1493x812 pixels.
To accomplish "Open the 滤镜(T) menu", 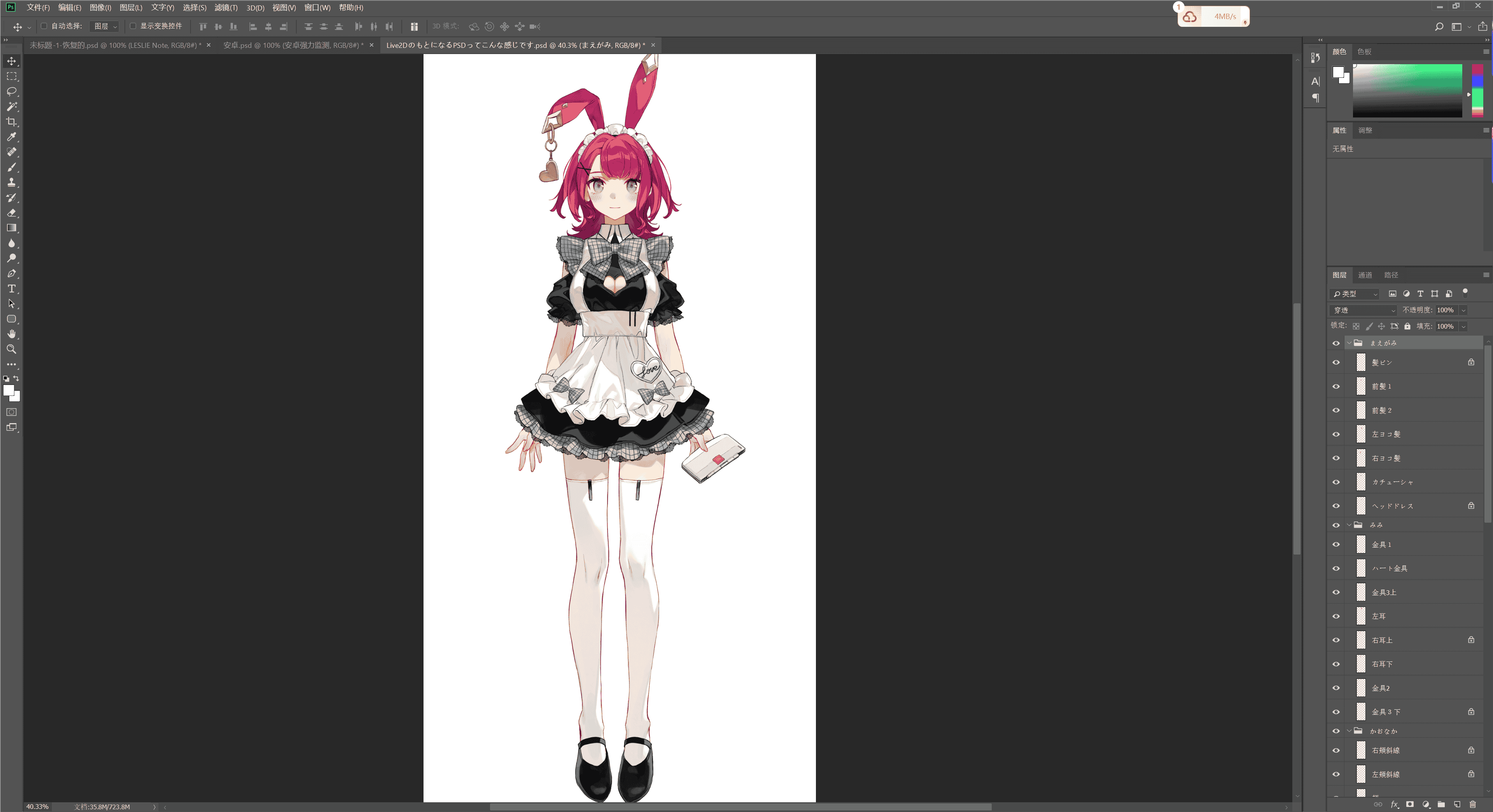I will pyautogui.click(x=226, y=7).
